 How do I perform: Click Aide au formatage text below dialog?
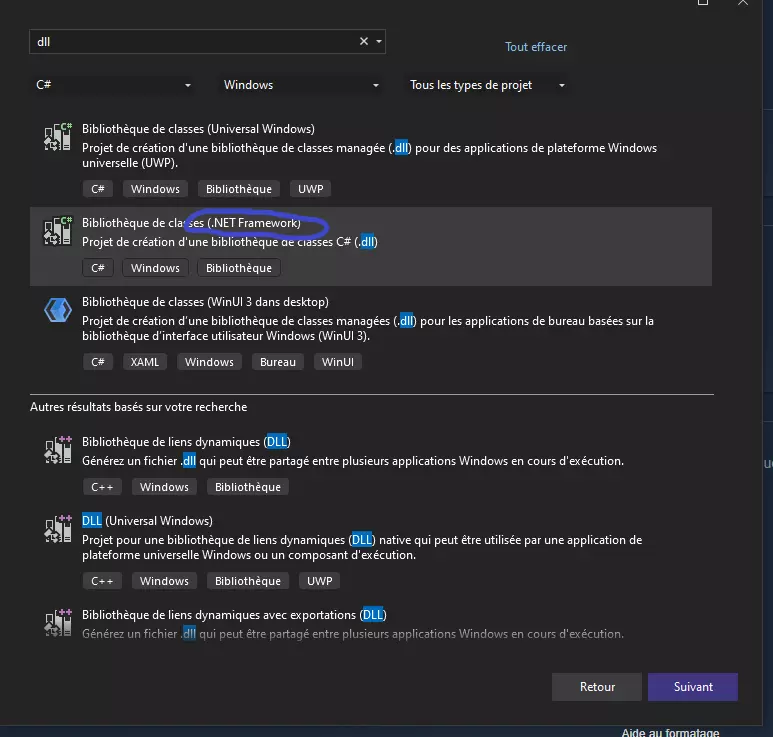coord(670,732)
